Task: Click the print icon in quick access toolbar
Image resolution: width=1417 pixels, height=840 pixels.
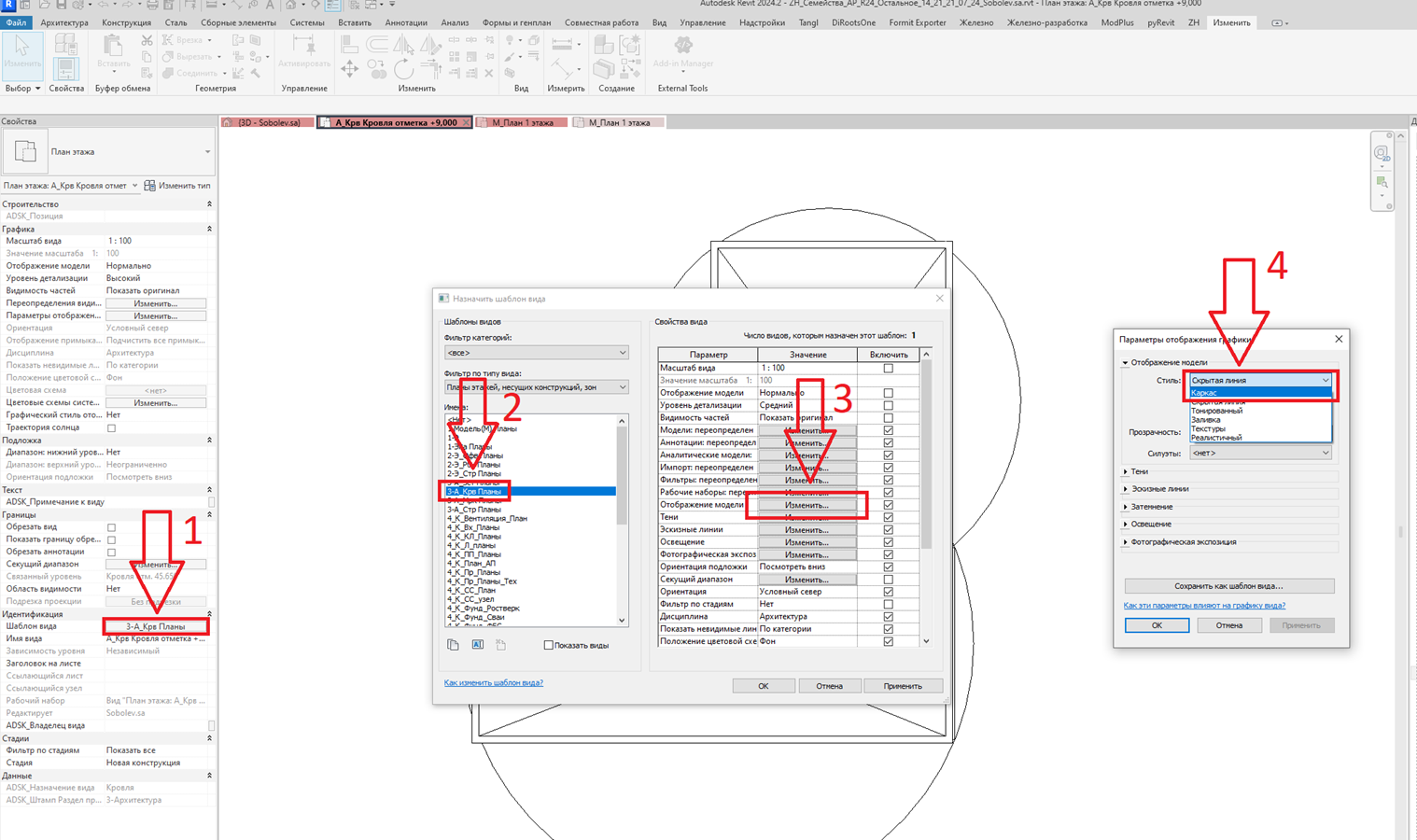Action: (x=152, y=5)
